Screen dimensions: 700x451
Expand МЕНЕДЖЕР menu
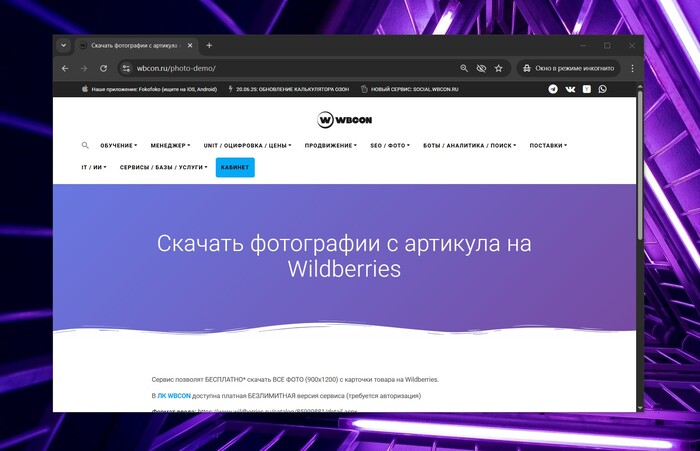[x=170, y=146]
